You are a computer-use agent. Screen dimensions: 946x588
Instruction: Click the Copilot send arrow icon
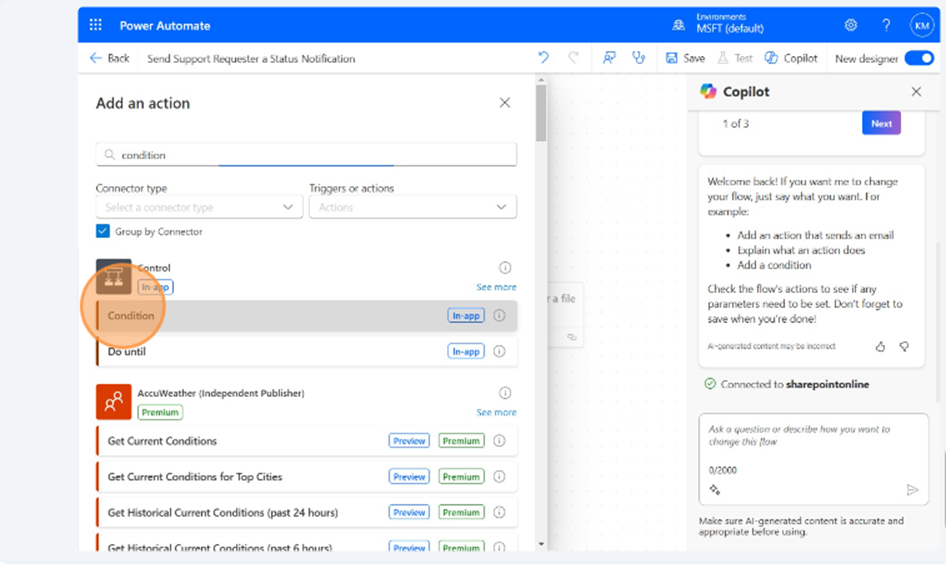pyautogui.click(x=912, y=490)
